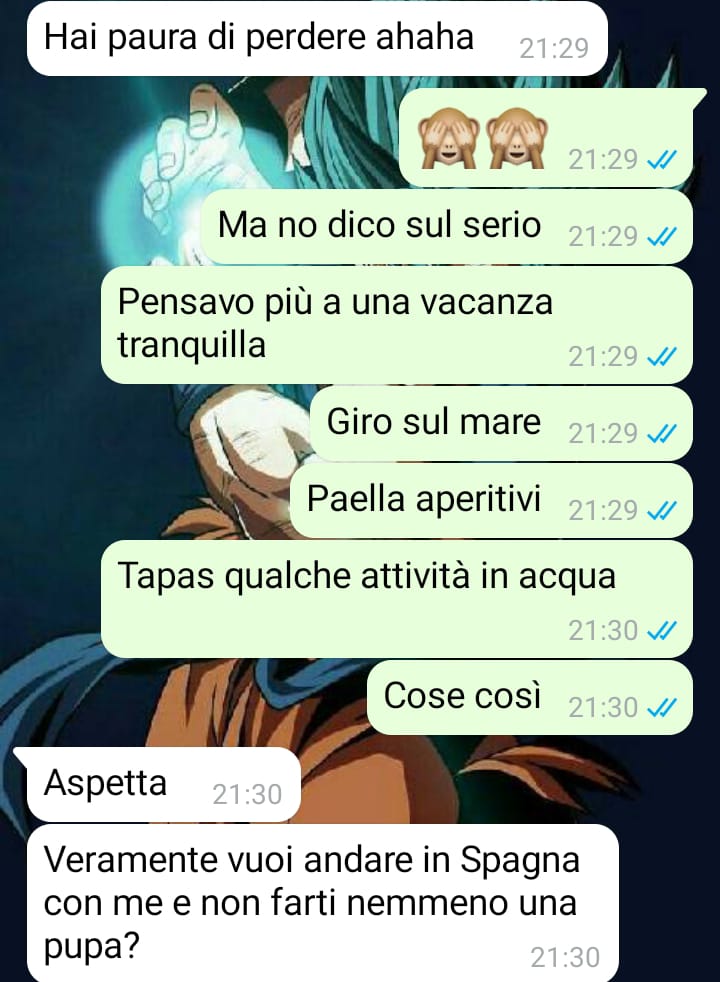Select 'Pensavo più a una vacanza tranquilla' message

tap(397, 324)
